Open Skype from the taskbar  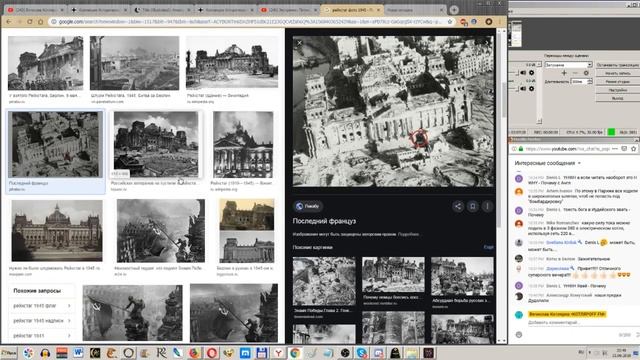362,353
